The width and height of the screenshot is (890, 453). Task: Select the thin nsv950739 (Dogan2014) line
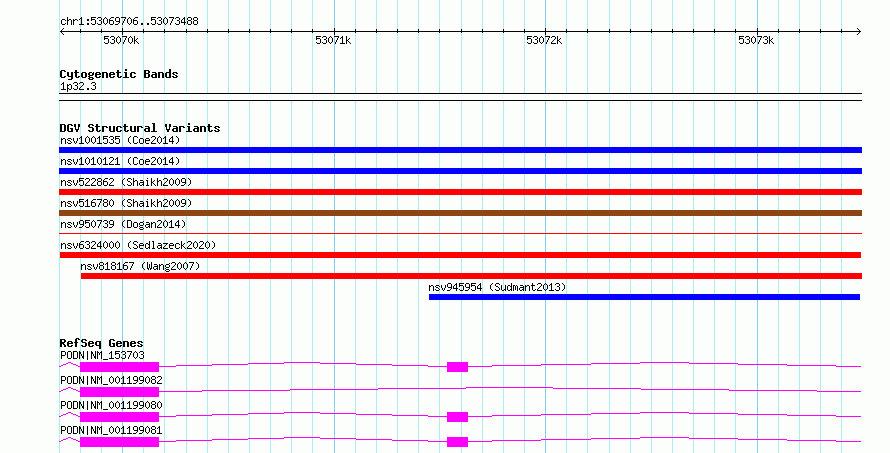point(460,233)
